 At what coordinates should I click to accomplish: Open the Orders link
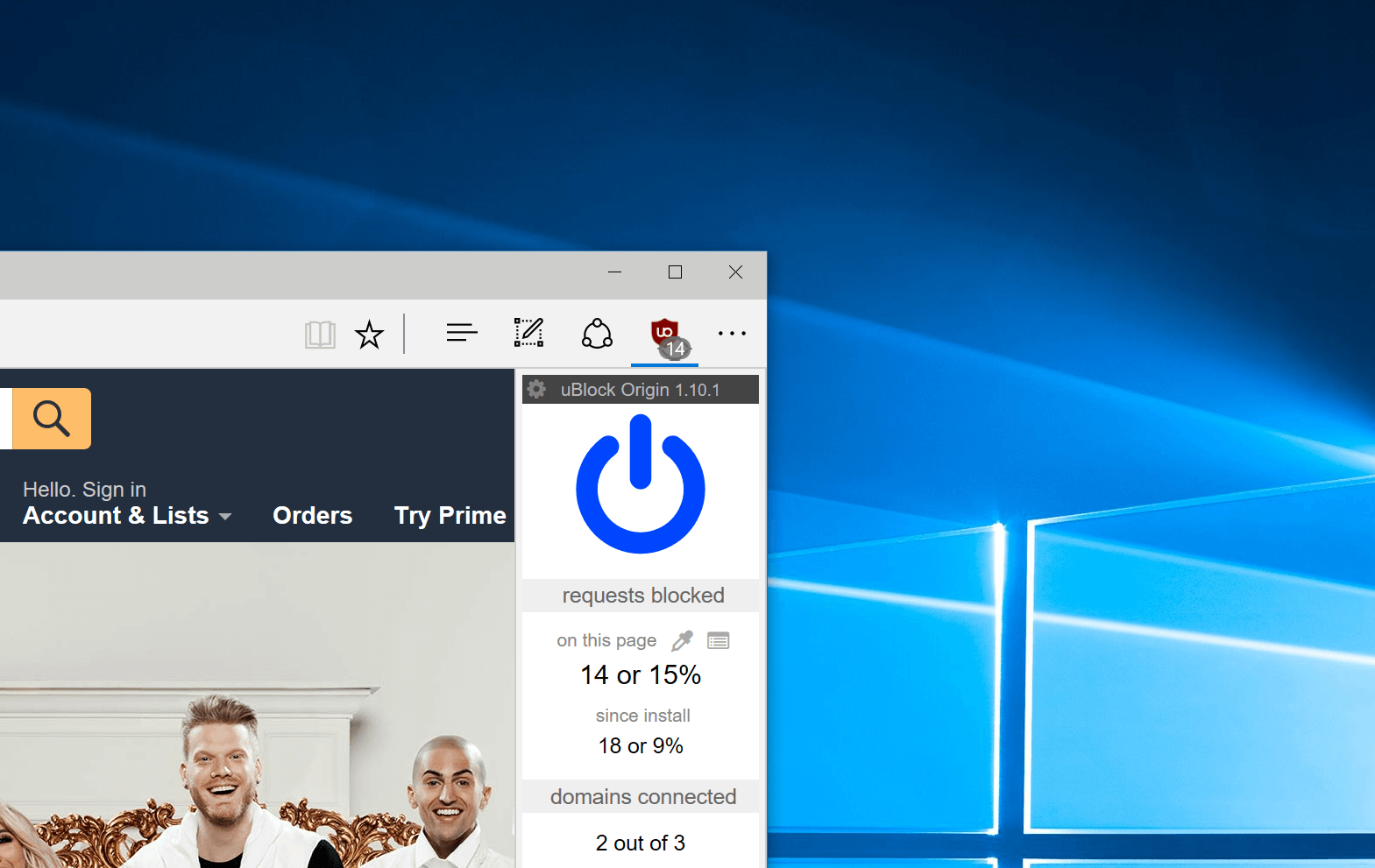313,515
